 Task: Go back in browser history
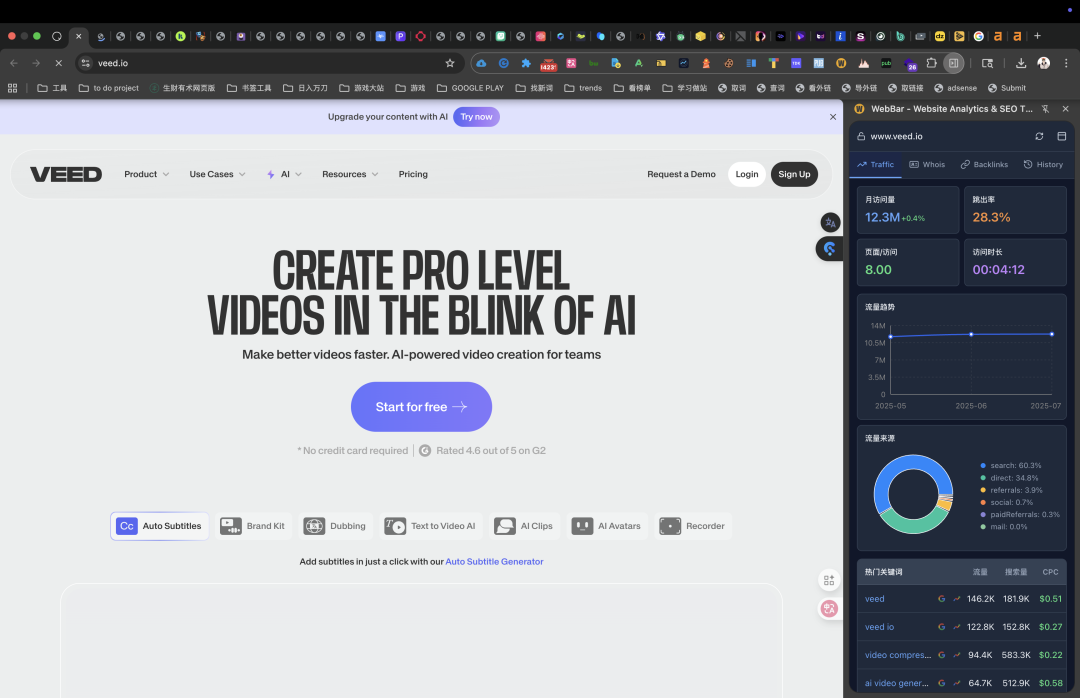(x=14, y=63)
